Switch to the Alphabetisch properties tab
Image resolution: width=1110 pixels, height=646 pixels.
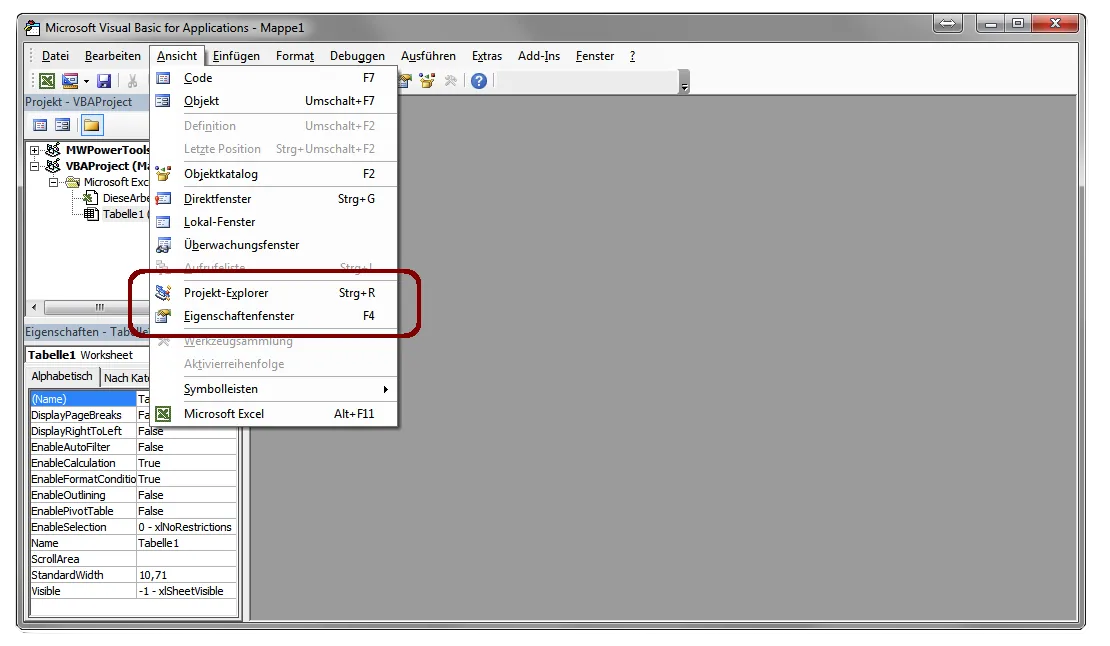pos(62,377)
